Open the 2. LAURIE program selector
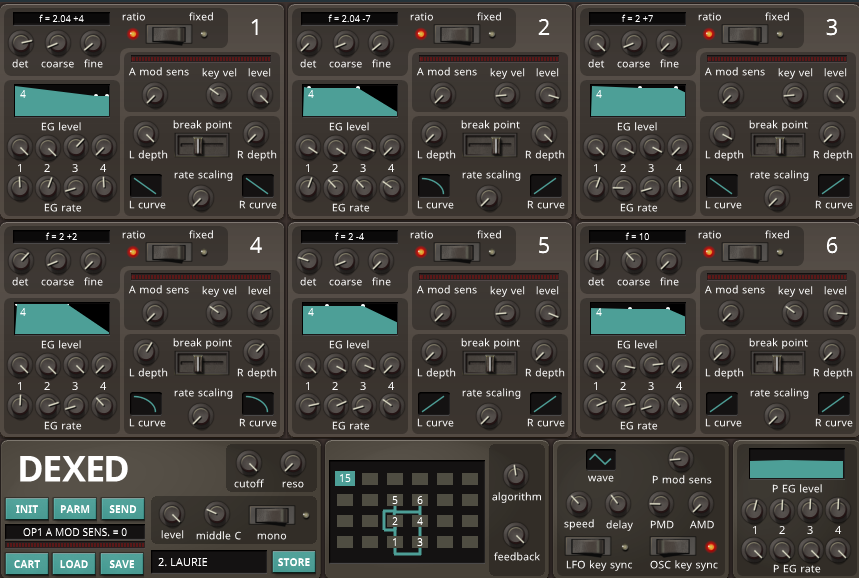 point(208,562)
